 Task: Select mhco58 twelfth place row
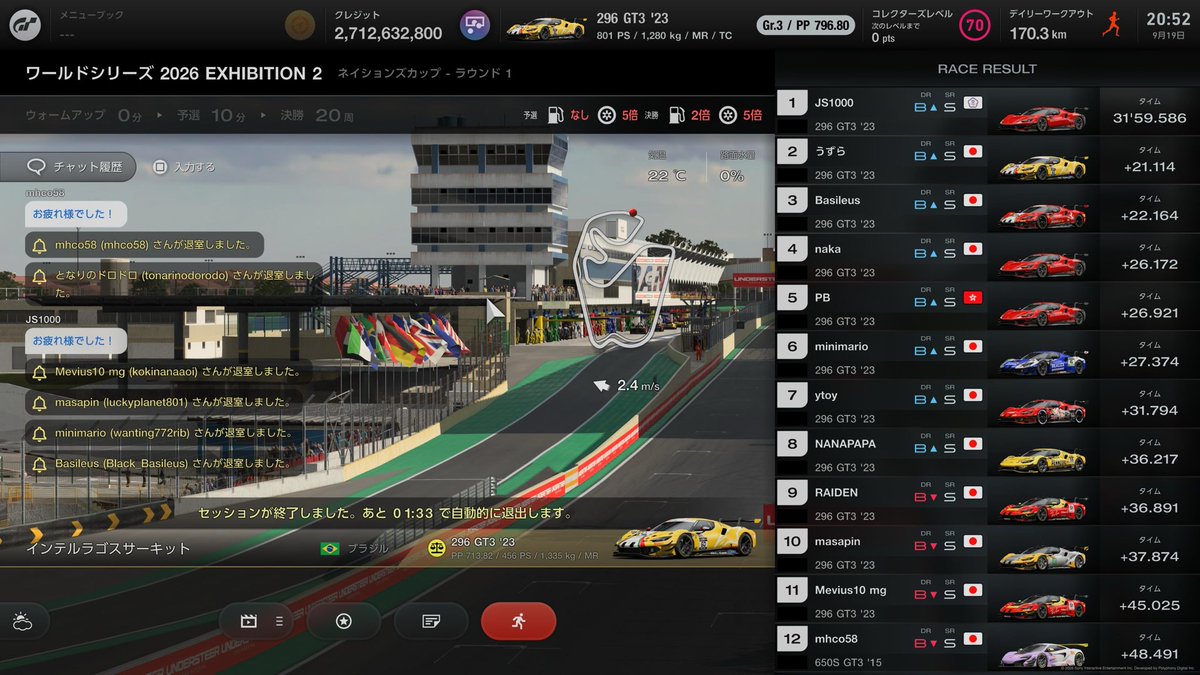pyautogui.click(x=987, y=647)
